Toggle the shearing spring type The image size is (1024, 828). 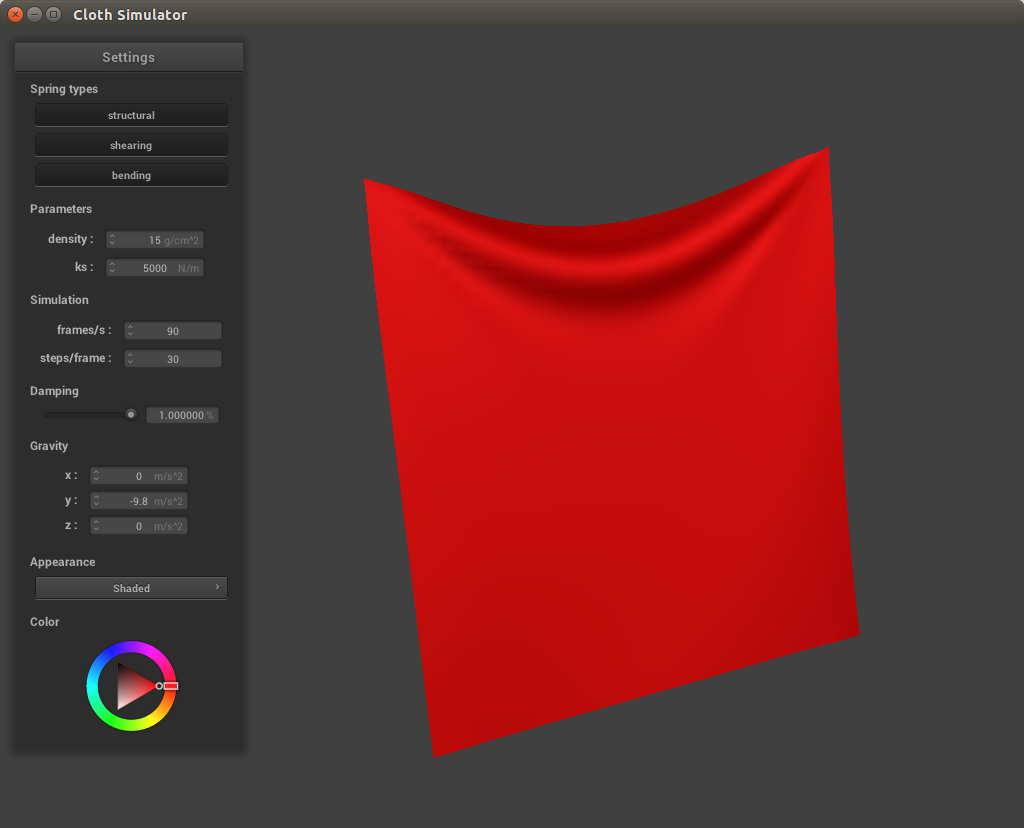pyautogui.click(x=131, y=145)
